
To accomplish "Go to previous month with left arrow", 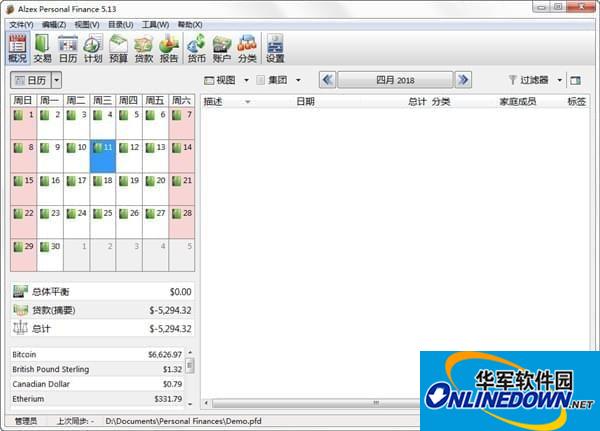I will tap(327, 80).
